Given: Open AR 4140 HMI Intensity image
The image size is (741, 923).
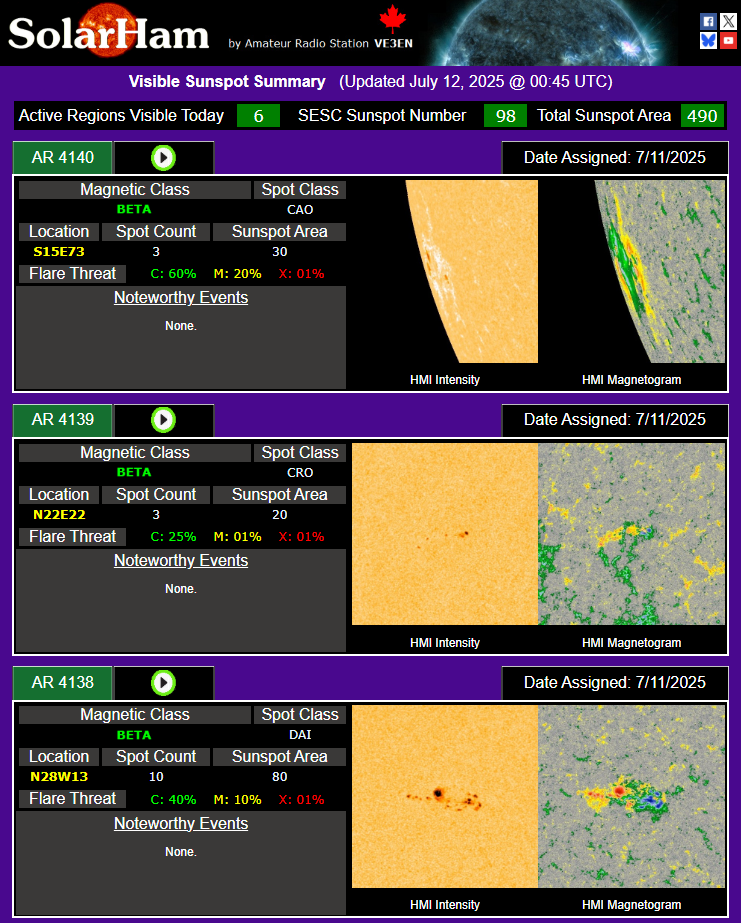Looking at the screenshot, I should tap(445, 271).
